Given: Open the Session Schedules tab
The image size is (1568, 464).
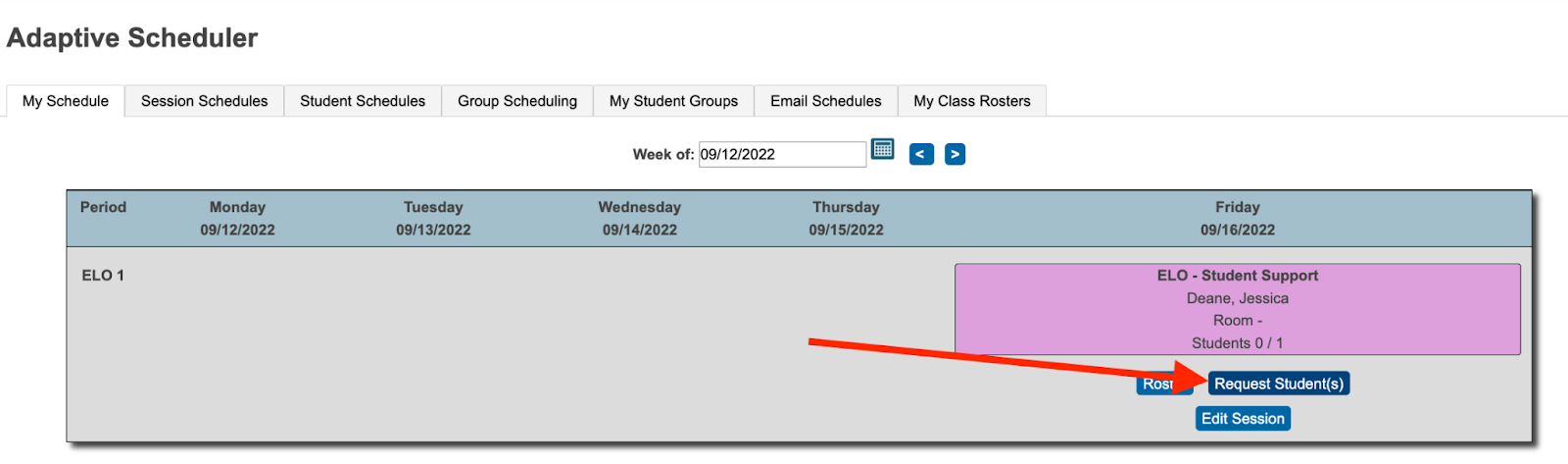Looking at the screenshot, I should 204,101.
